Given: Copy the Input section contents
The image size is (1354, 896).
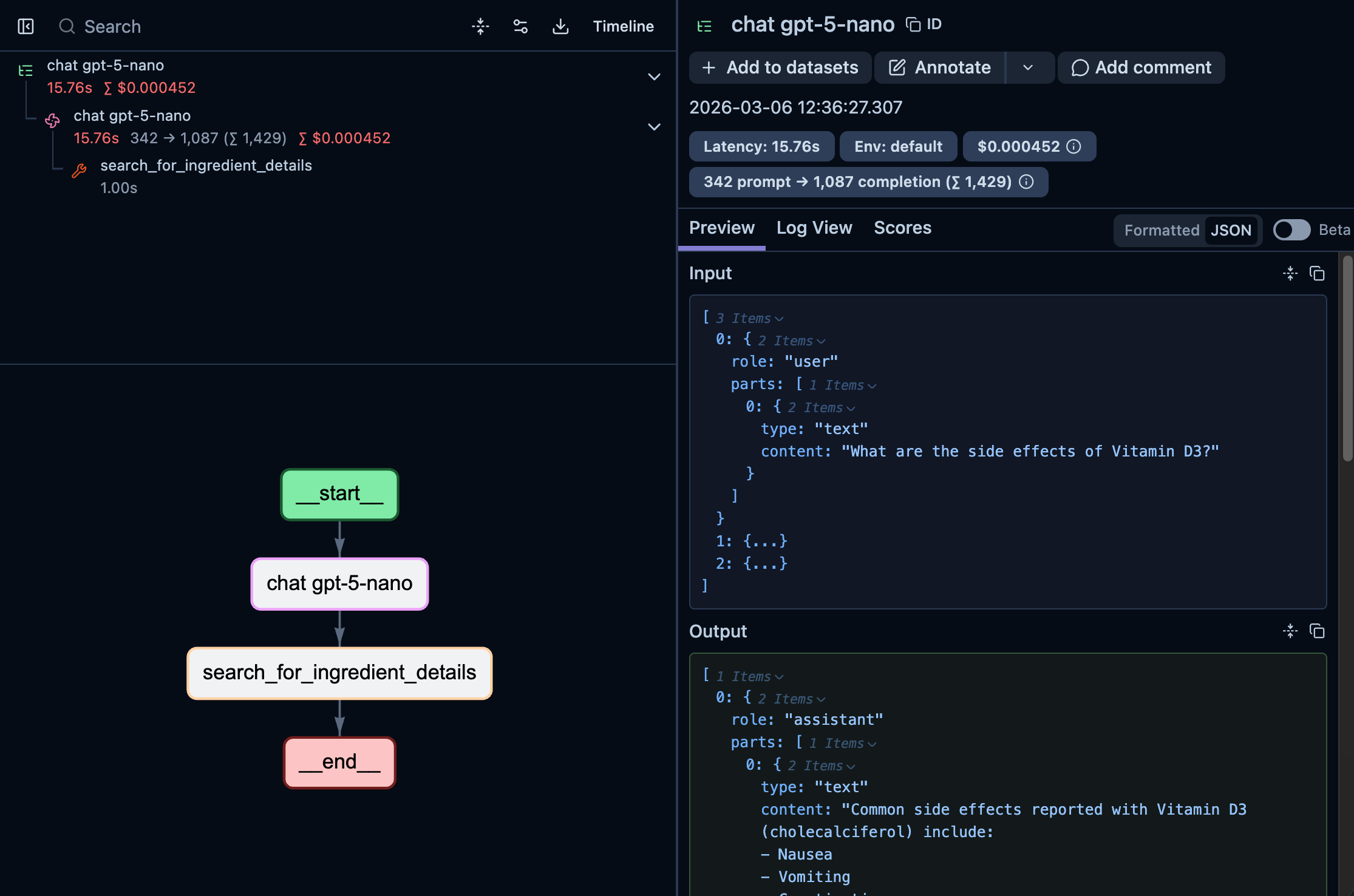Looking at the screenshot, I should pyautogui.click(x=1316, y=274).
